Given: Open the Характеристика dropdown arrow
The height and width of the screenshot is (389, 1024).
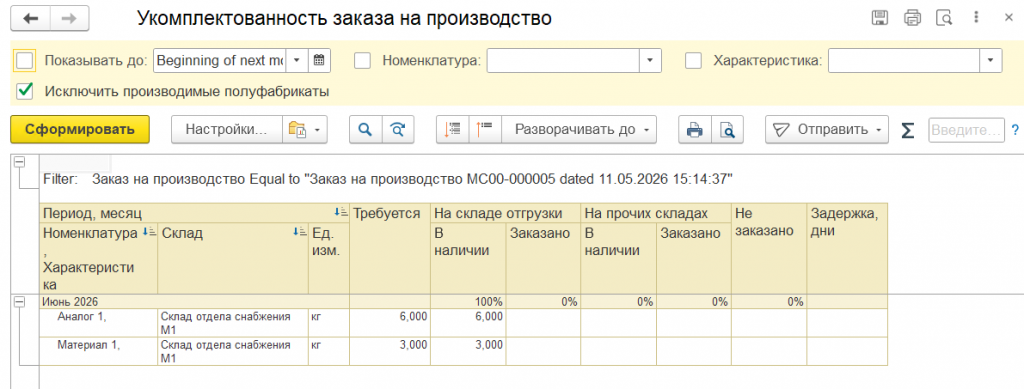Looking at the screenshot, I should (991, 61).
